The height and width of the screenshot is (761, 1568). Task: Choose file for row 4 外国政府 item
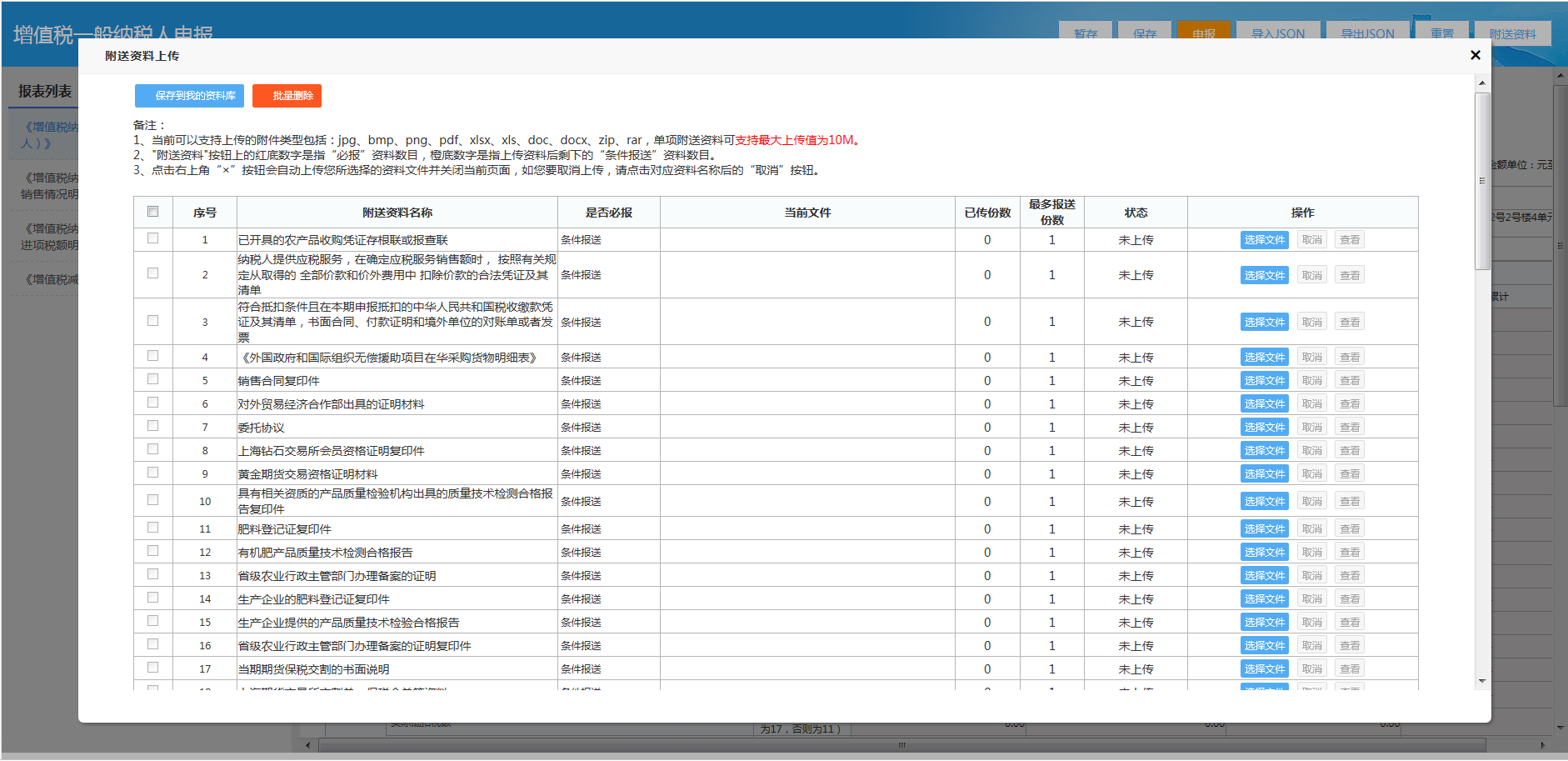pyautogui.click(x=1264, y=357)
